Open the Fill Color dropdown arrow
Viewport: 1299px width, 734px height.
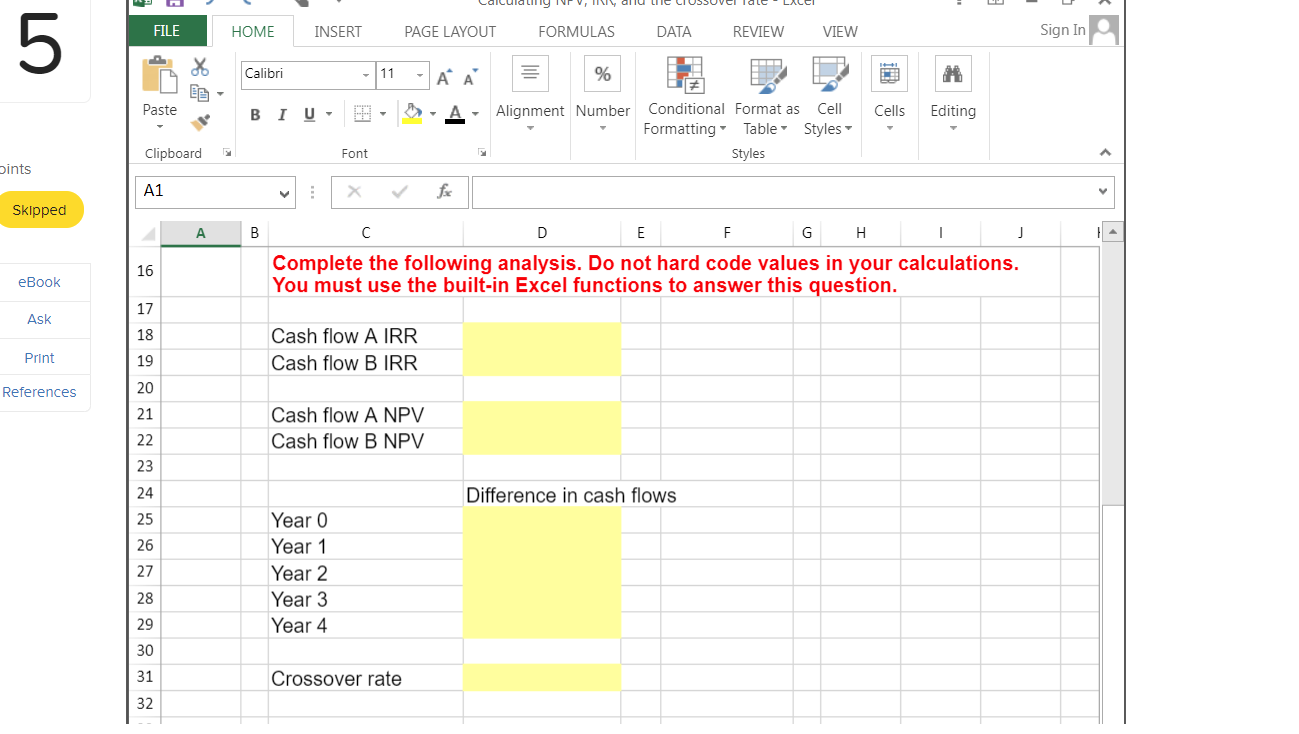(431, 114)
